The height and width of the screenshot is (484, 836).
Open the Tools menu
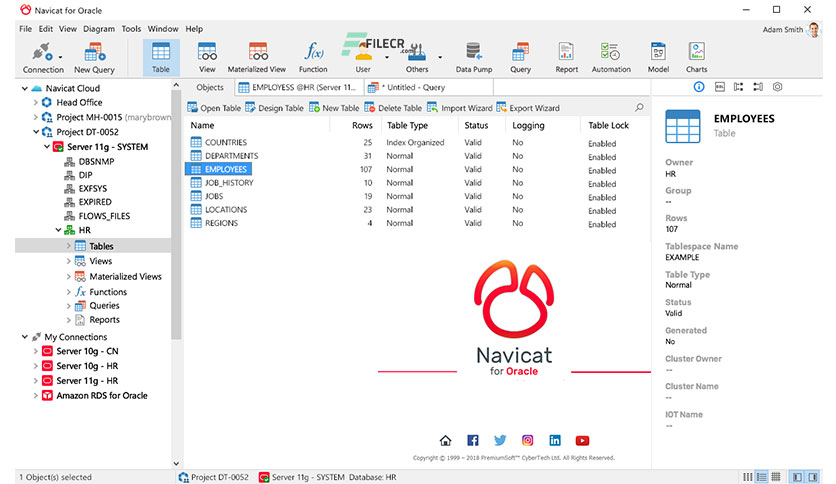(131, 29)
